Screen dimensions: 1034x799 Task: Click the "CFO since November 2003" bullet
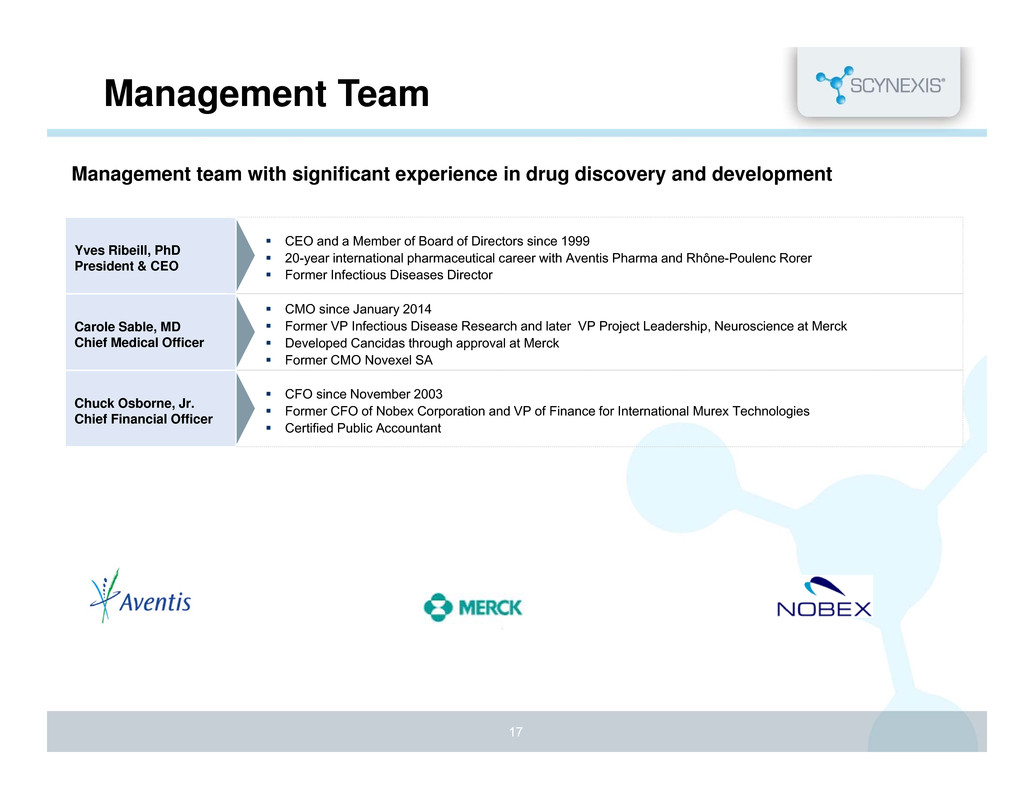[x=363, y=393]
